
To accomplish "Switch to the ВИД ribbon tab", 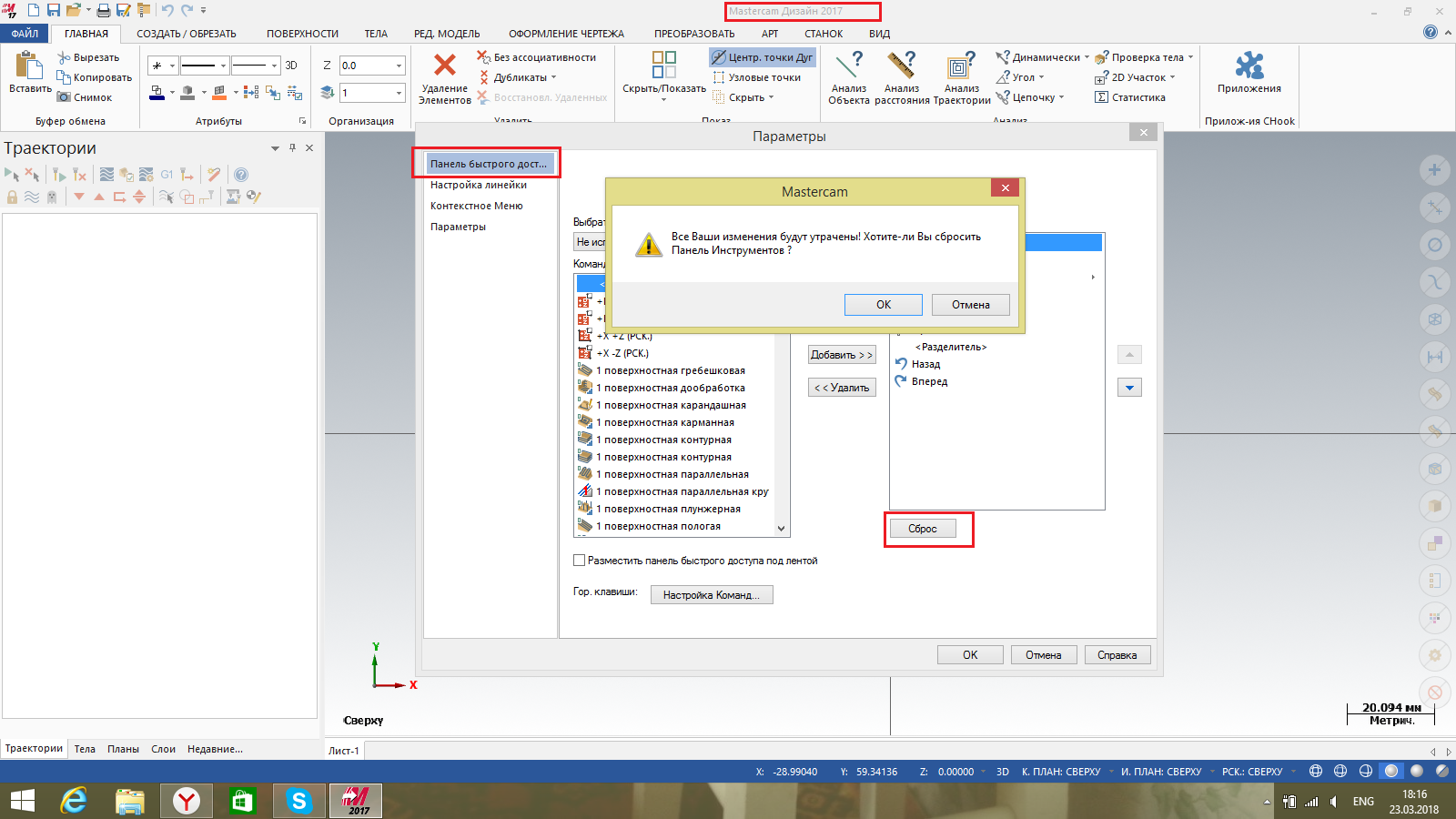I will pyautogui.click(x=879, y=34).
